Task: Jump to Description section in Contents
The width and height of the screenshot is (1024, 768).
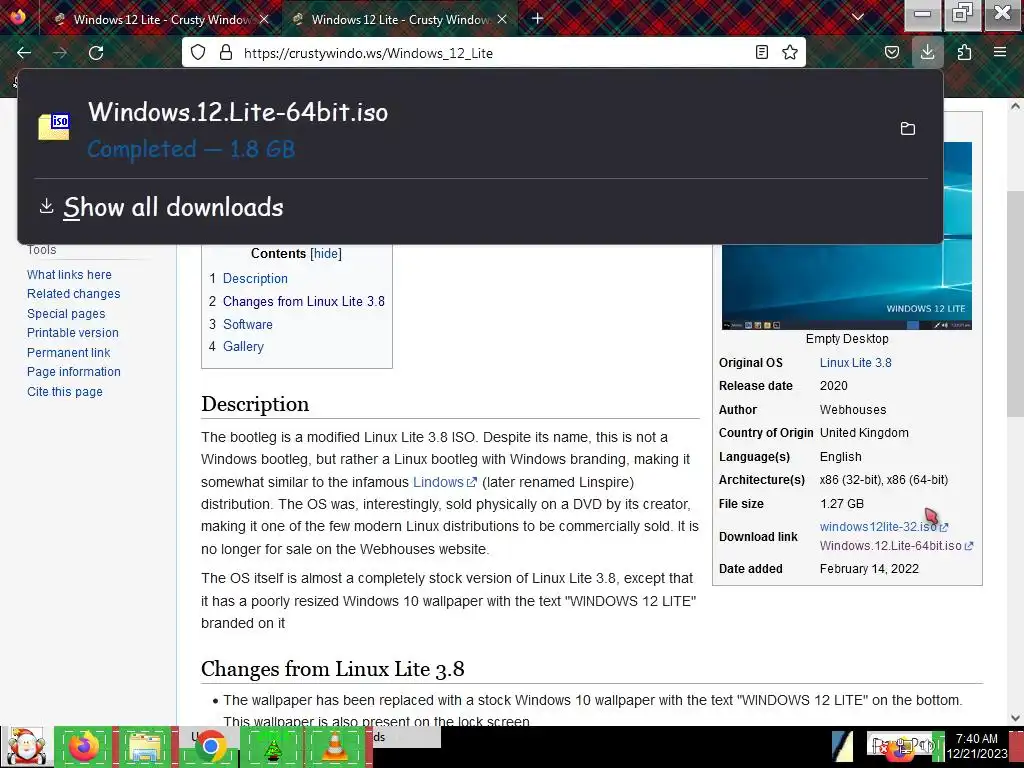Action: coord(255,278)
